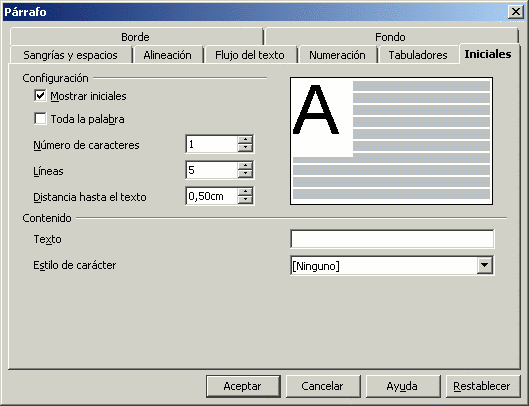Image resolution: width=529 pixels, height=406 pixels.
Task: Show the Fondo tab
Action: (391, 36)
